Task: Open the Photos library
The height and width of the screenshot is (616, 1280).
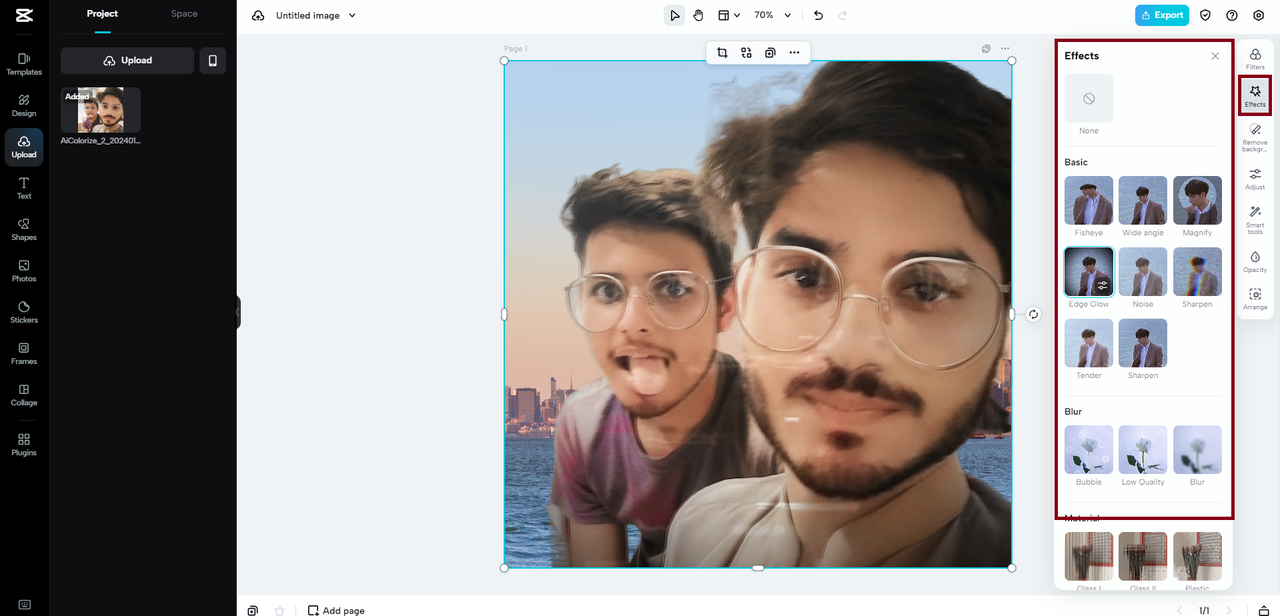Action: (24, 271)
